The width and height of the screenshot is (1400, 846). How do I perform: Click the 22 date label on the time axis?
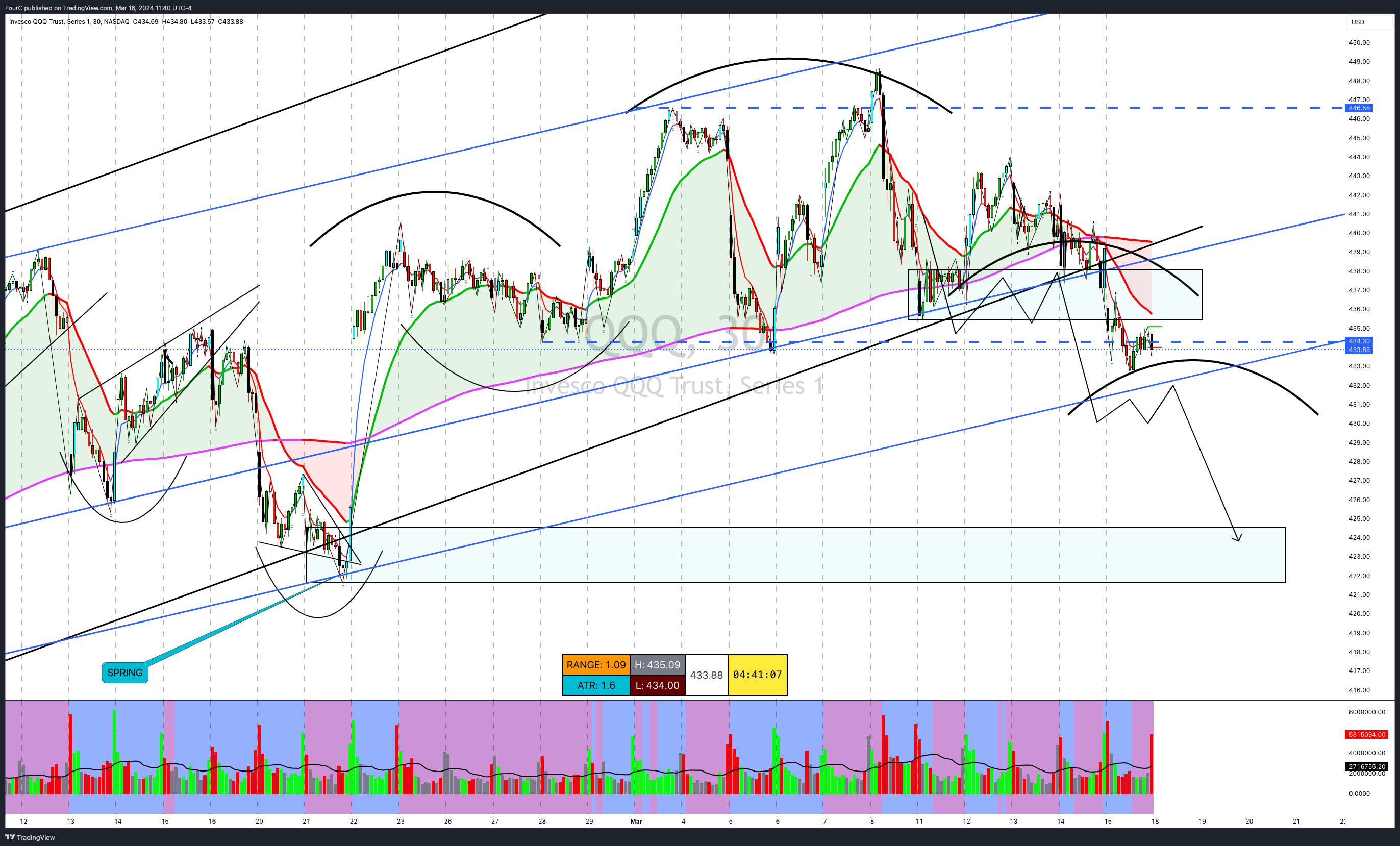tap(354, 821)
